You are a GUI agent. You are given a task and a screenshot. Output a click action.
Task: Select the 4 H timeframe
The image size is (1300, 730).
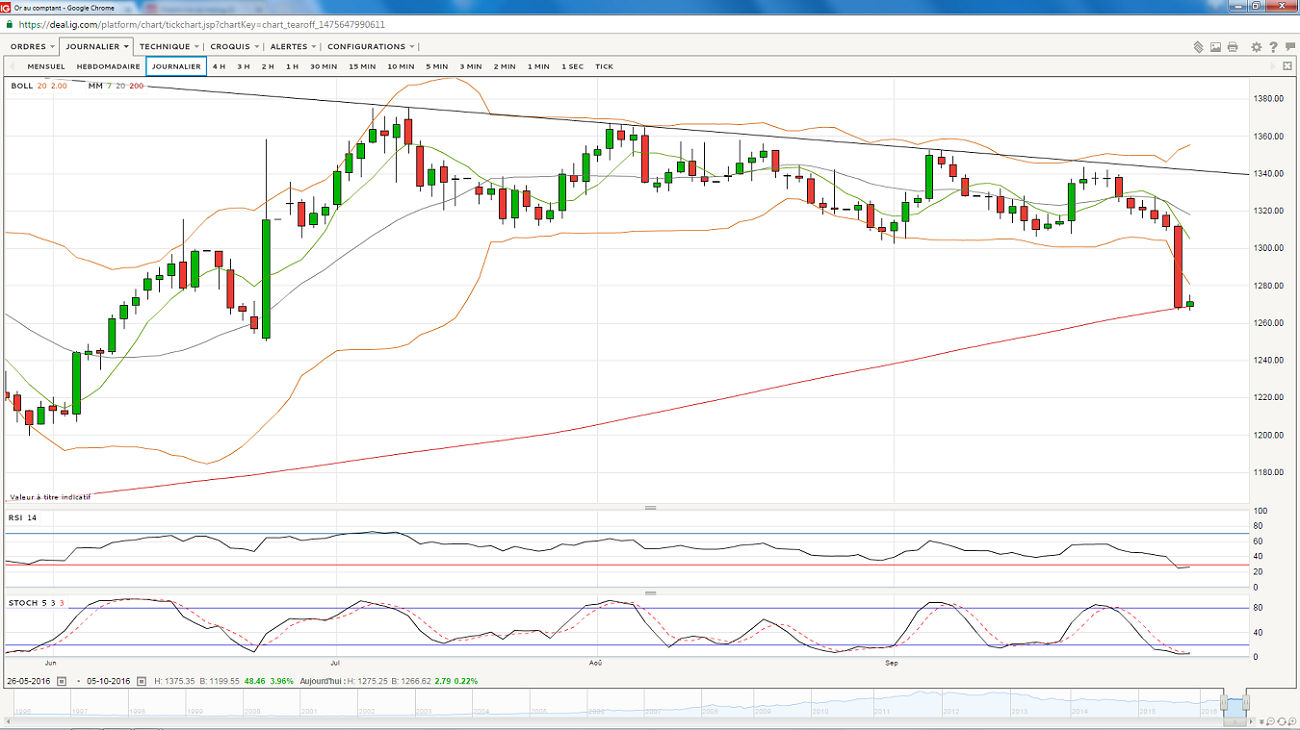[219, 67]
